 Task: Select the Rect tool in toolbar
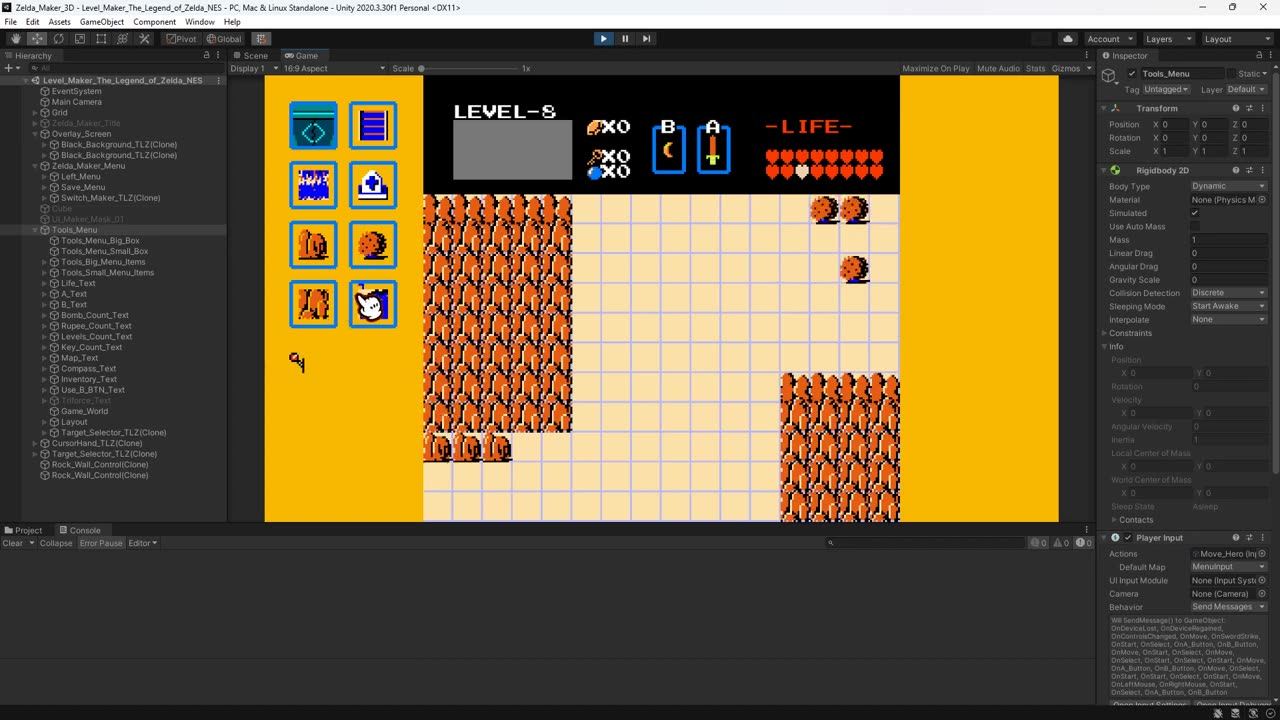click(x=101, y=39)
